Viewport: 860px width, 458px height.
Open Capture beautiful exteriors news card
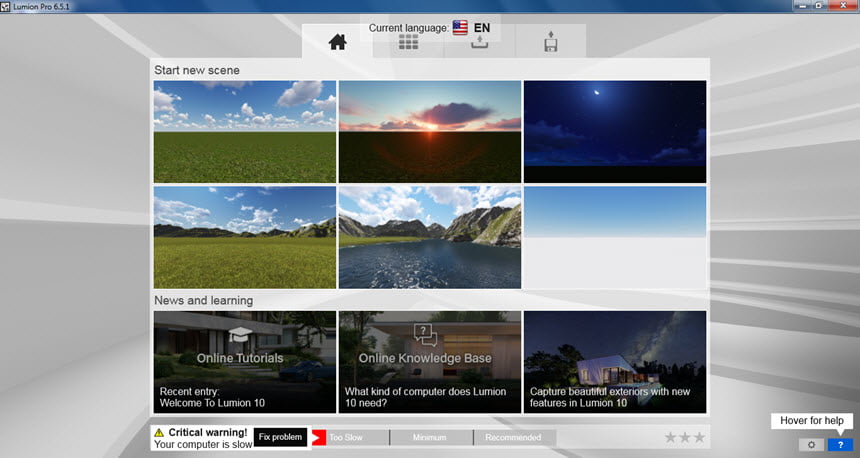click(x=615, y=362)
